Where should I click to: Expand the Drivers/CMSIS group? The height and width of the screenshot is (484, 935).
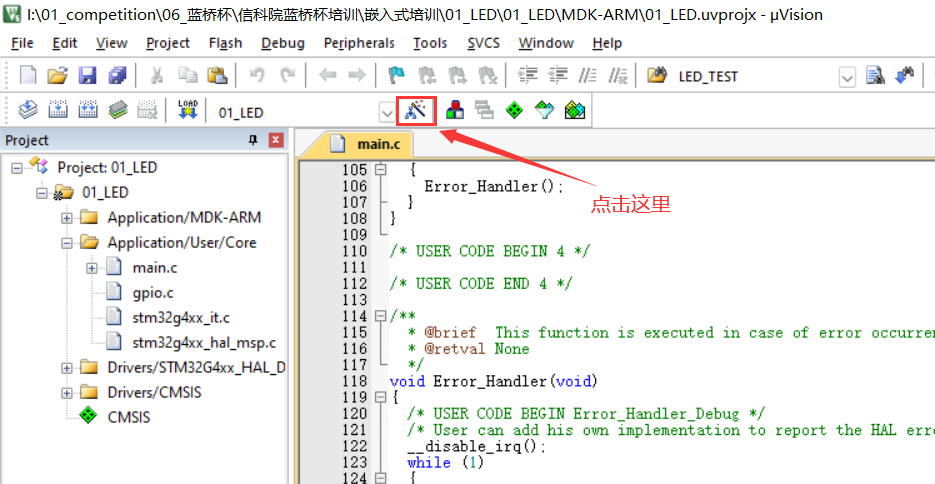tap(67, 393)
